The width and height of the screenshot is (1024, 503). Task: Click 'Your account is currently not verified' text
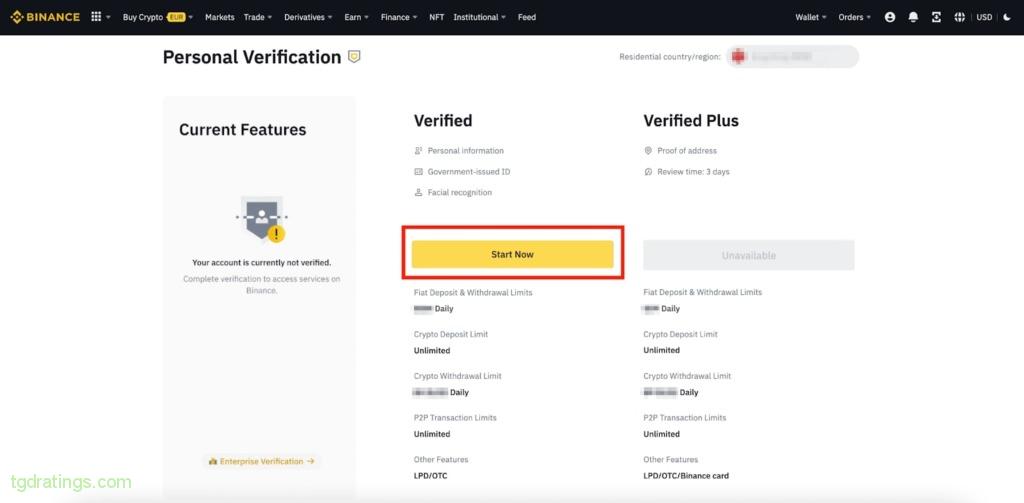tap(261, 263)
